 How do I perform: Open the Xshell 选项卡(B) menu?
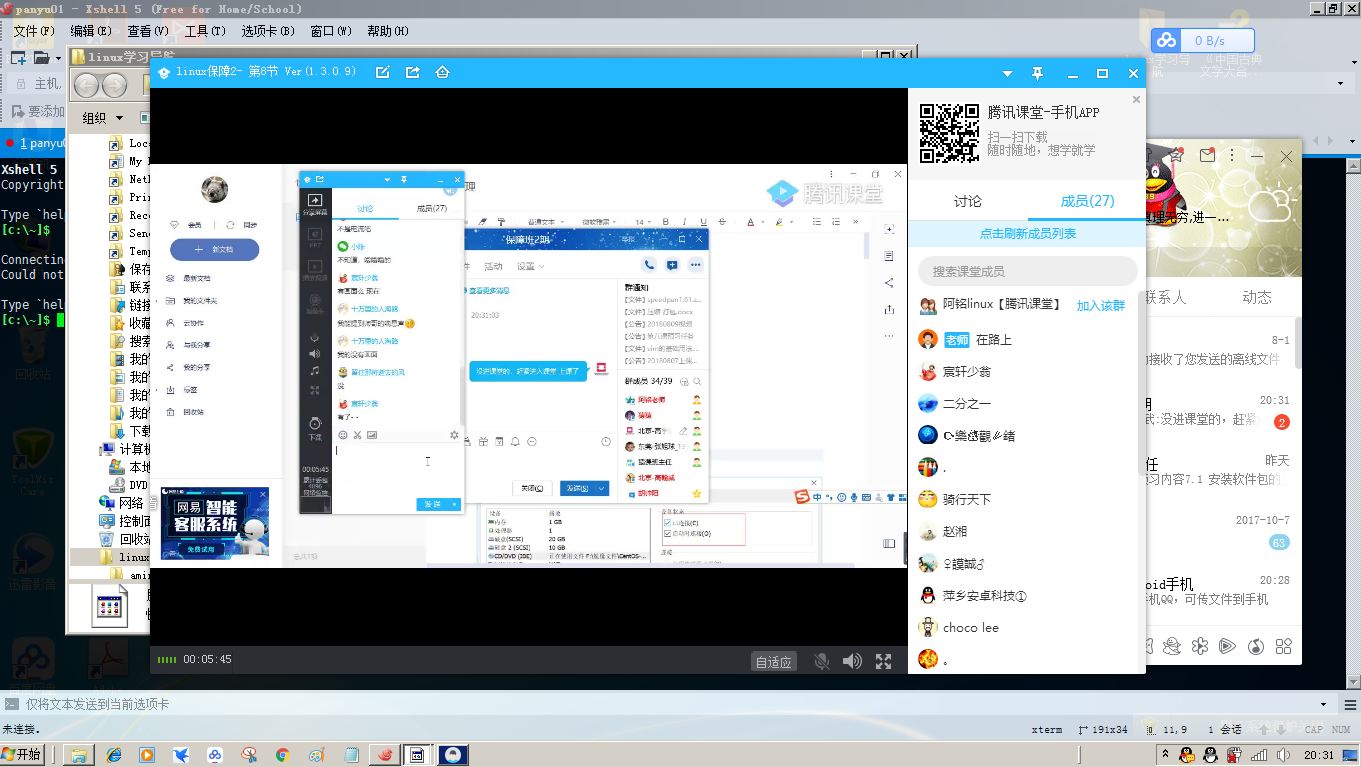point(267,31)
